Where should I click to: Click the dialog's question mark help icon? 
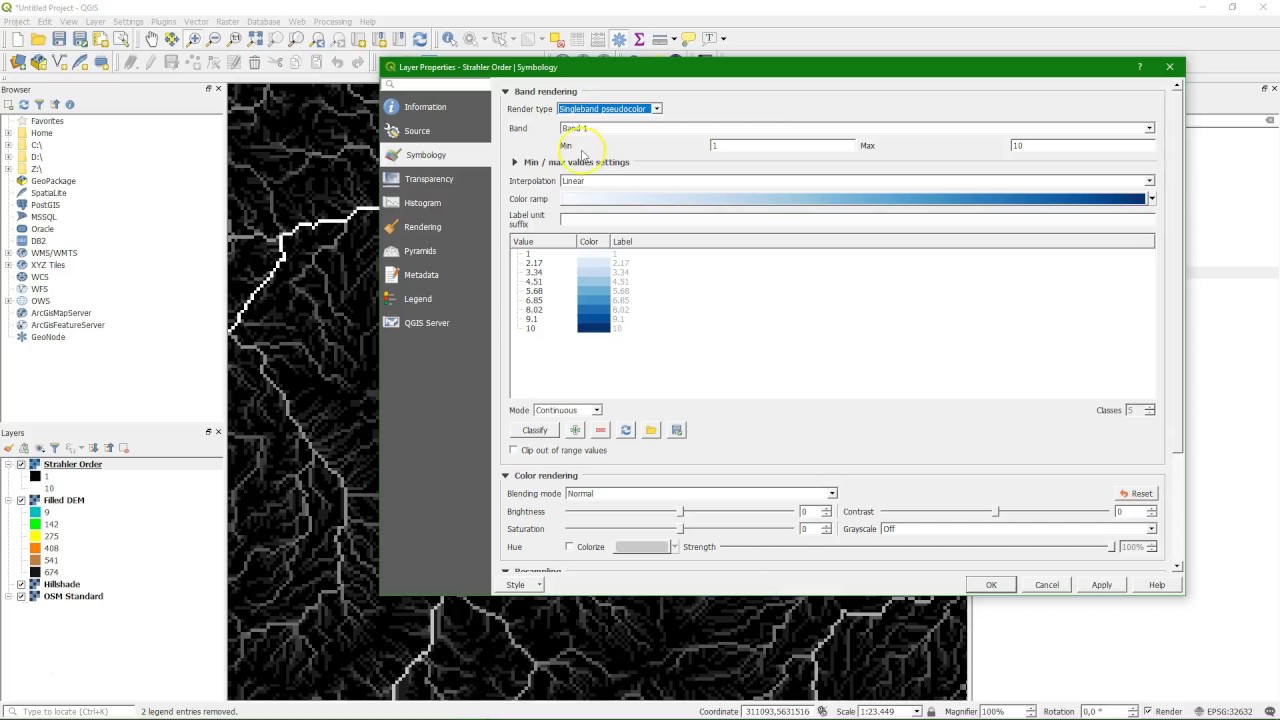[1139, 67]
